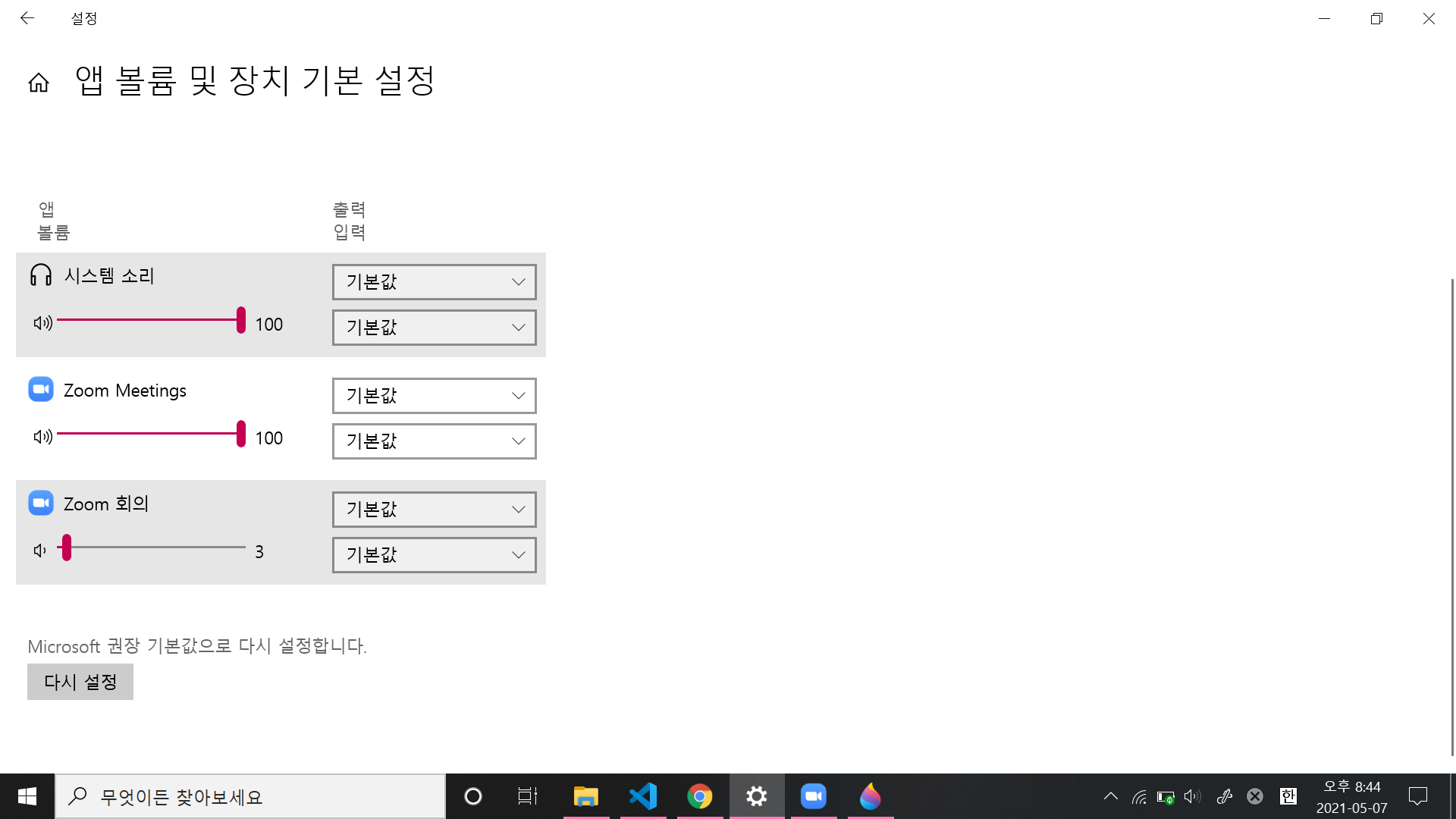Open the clock showing 오후 8:44
Screen dimensions: 1456x819
coord(1352,796)
